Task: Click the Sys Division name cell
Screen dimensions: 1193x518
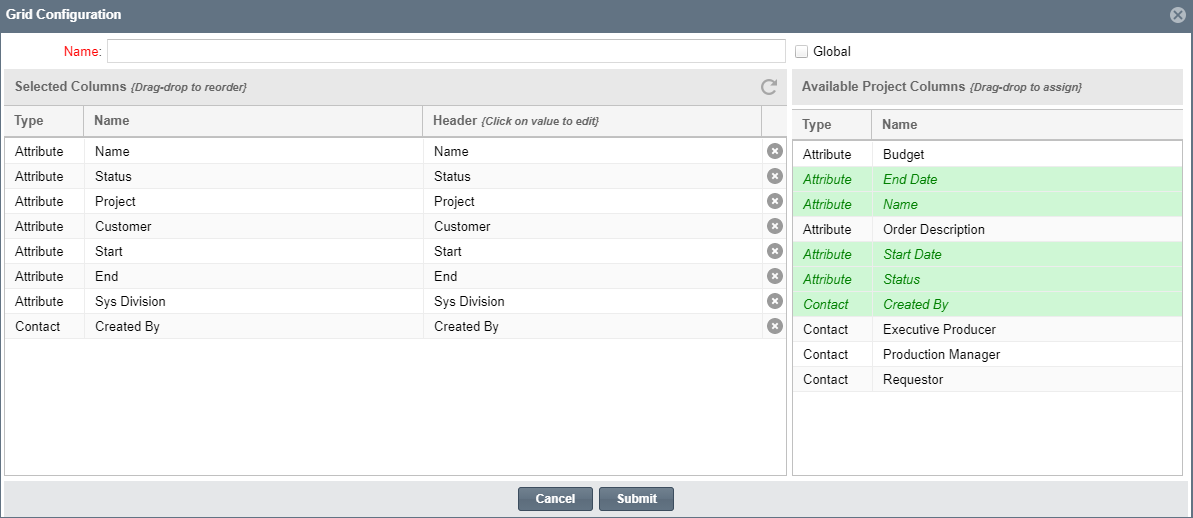Action: tap(253, 302)
